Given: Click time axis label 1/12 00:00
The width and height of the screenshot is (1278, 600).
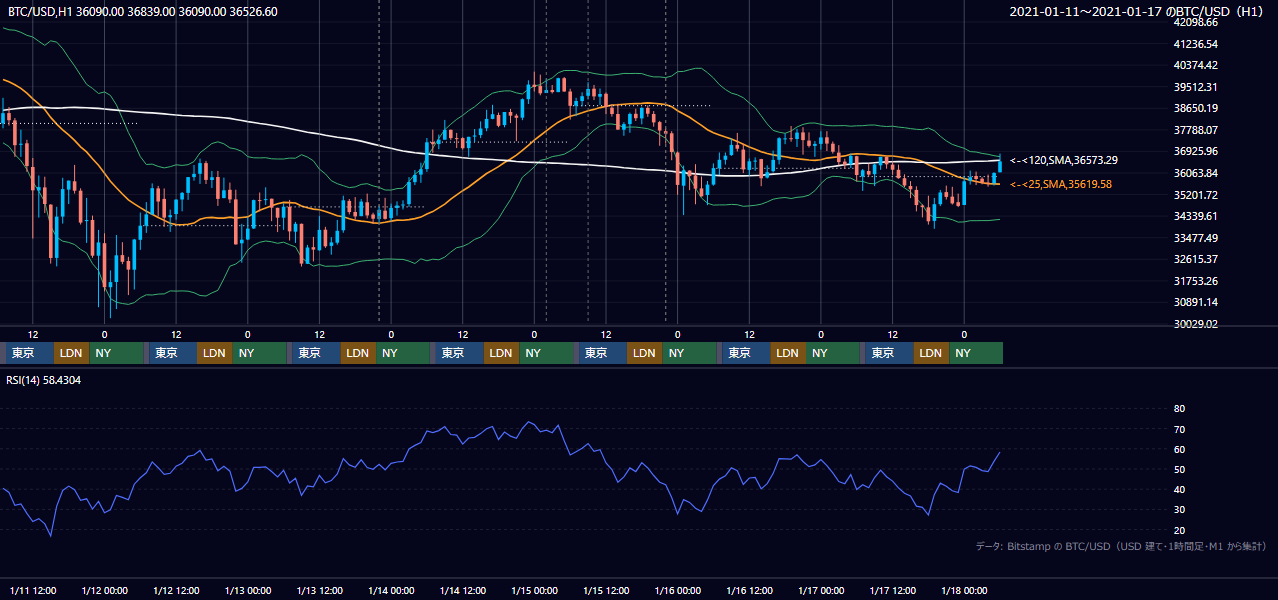Looking at the screenshot, I should click(x=105, y=590).
